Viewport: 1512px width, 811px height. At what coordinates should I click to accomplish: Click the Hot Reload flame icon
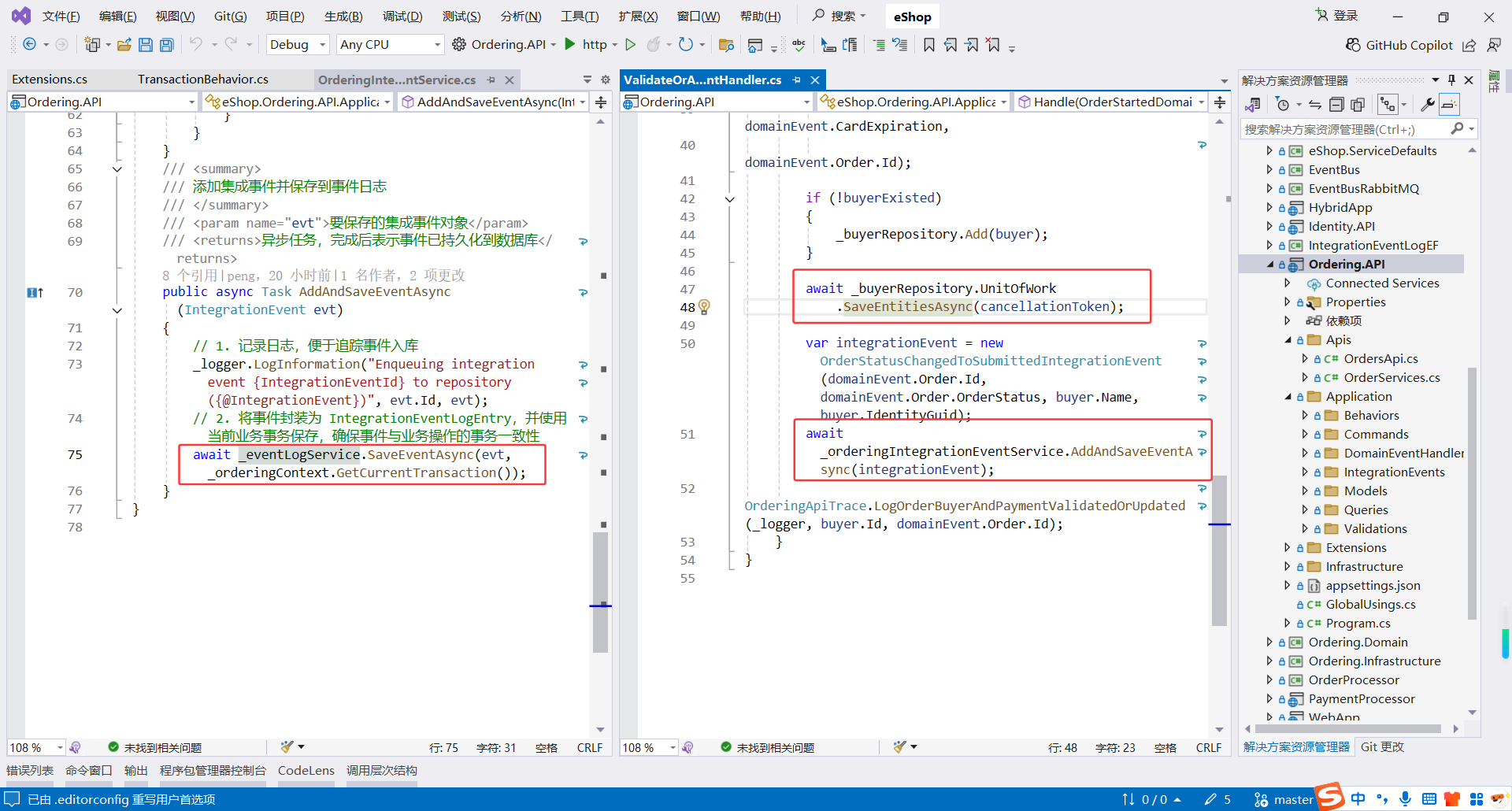[653, 45]
